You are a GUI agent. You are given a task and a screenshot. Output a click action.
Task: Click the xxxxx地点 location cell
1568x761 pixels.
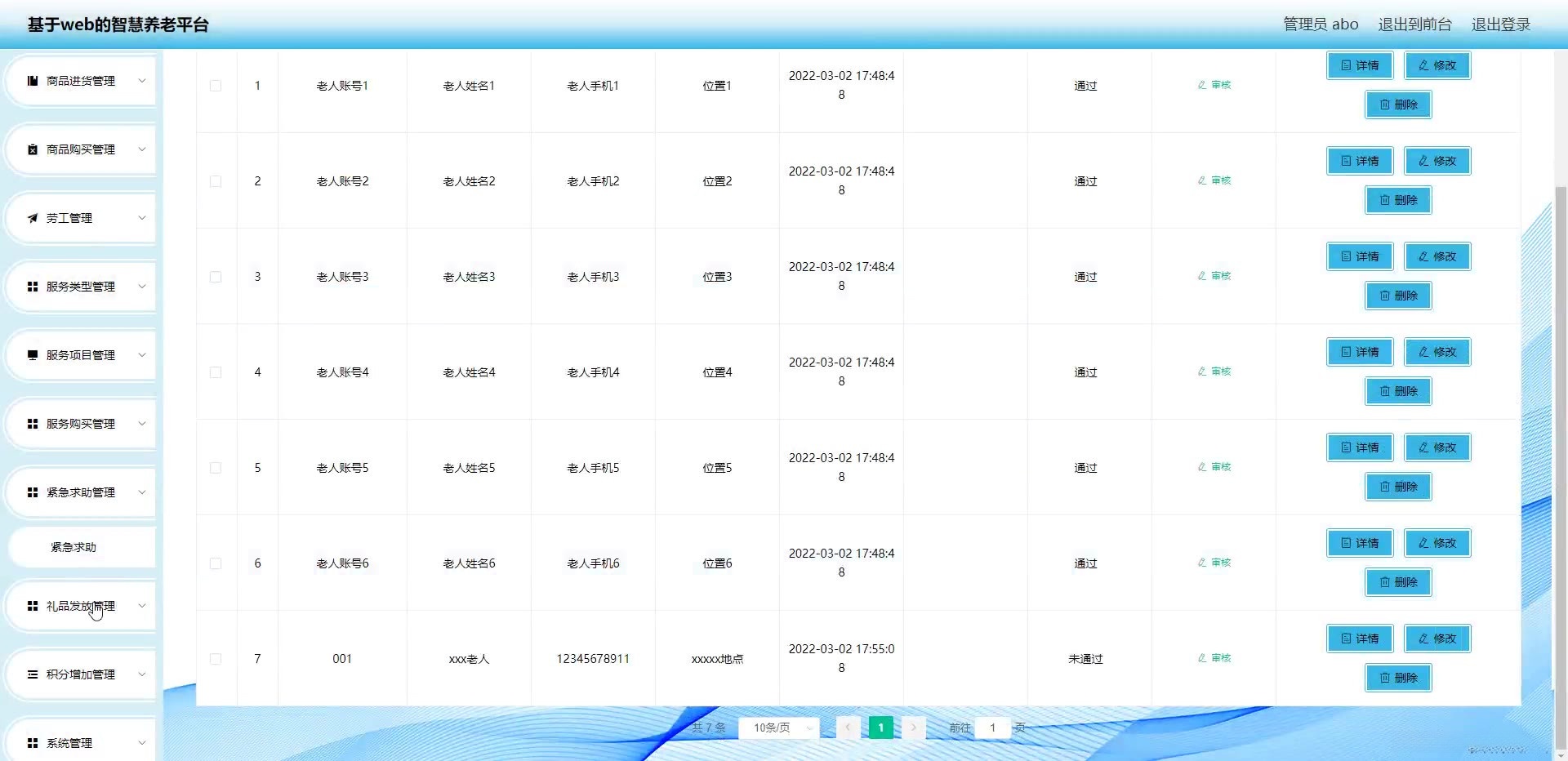(x=717, y=659)
